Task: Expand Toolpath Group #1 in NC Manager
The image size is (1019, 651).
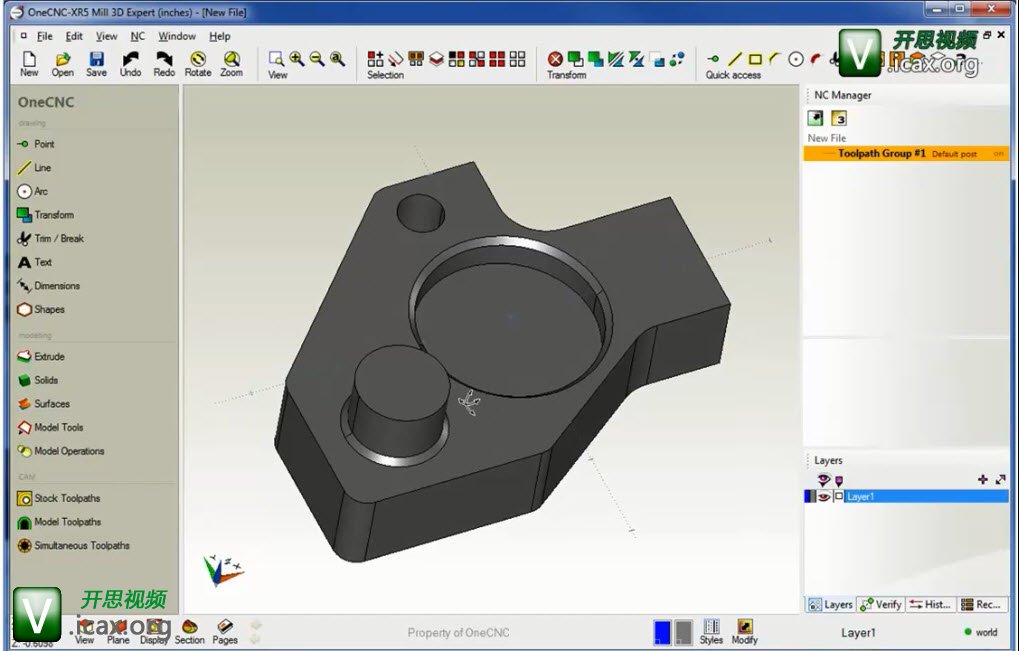Action: click(x=881, y=154)
